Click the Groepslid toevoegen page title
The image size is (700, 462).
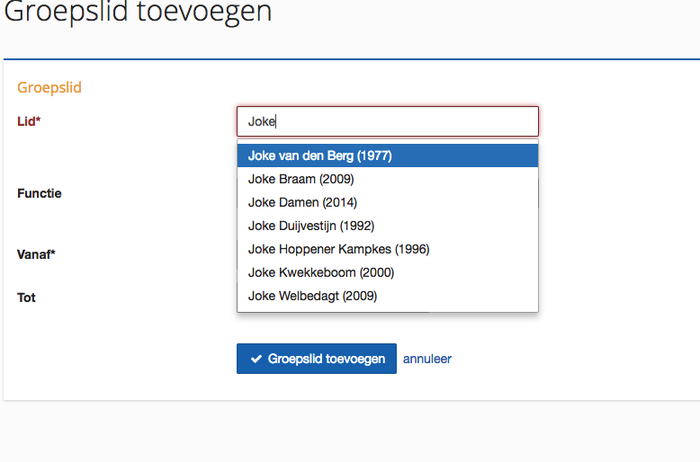tap(138, 14)
